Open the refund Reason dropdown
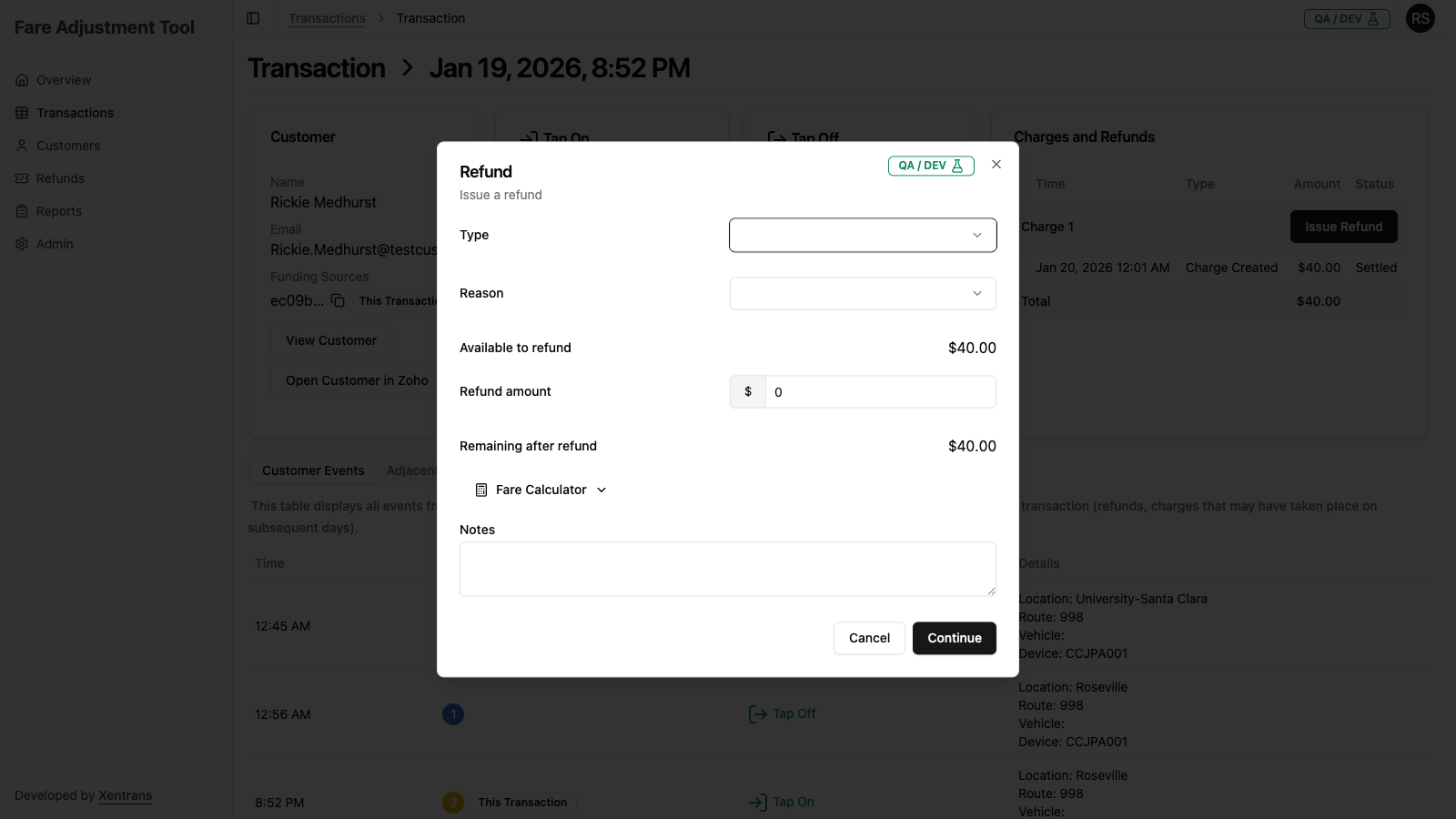 [862, 293]
